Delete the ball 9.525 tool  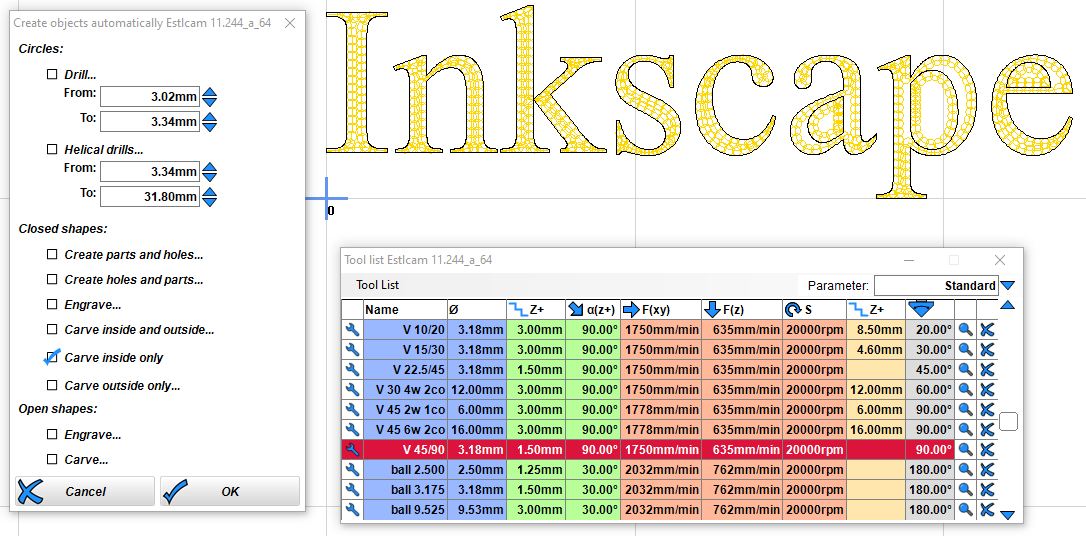[x=987, y=510]
